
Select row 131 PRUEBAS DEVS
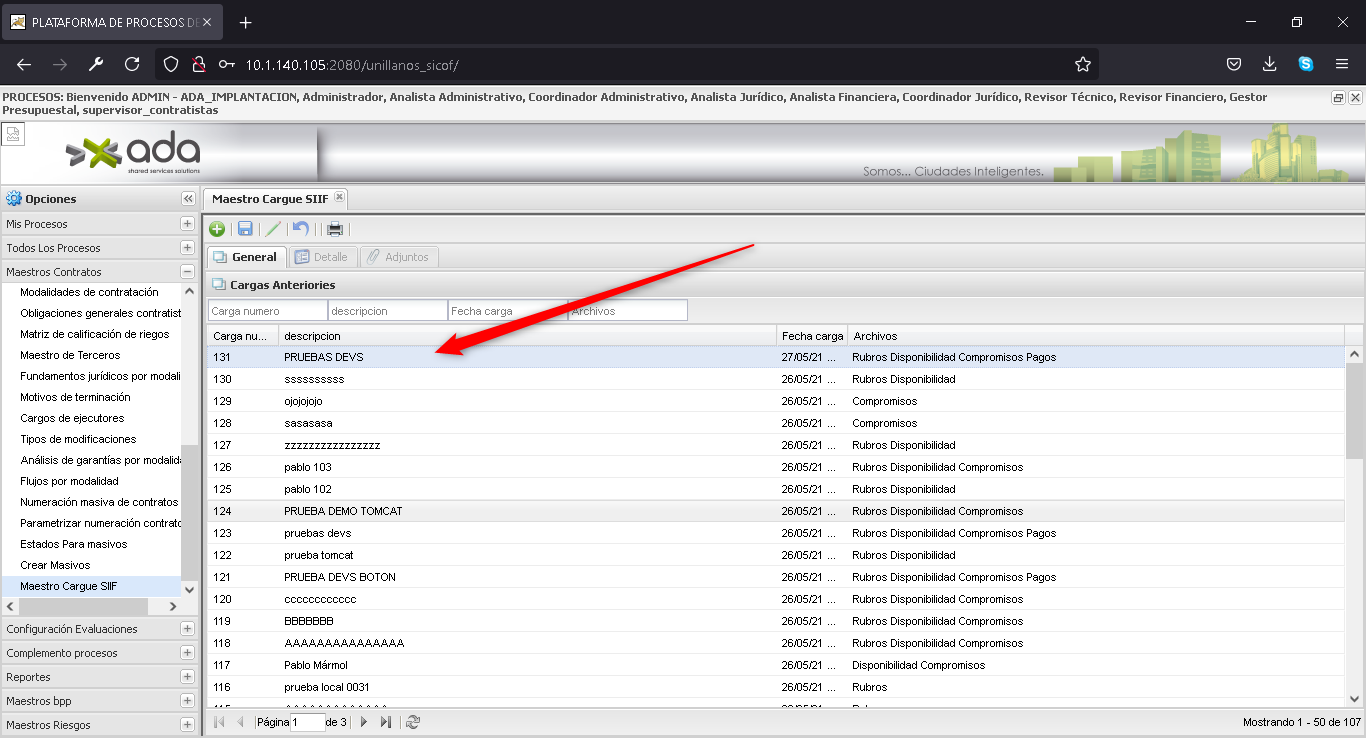(324, 357)
